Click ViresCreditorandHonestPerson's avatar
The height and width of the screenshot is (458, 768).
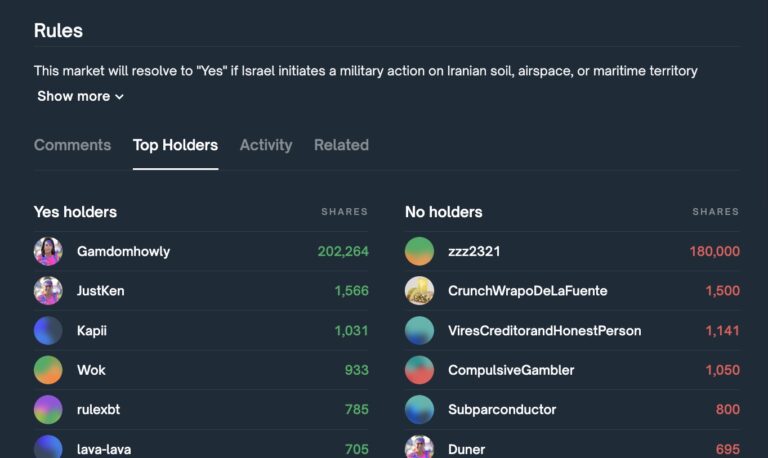[419, 330]
